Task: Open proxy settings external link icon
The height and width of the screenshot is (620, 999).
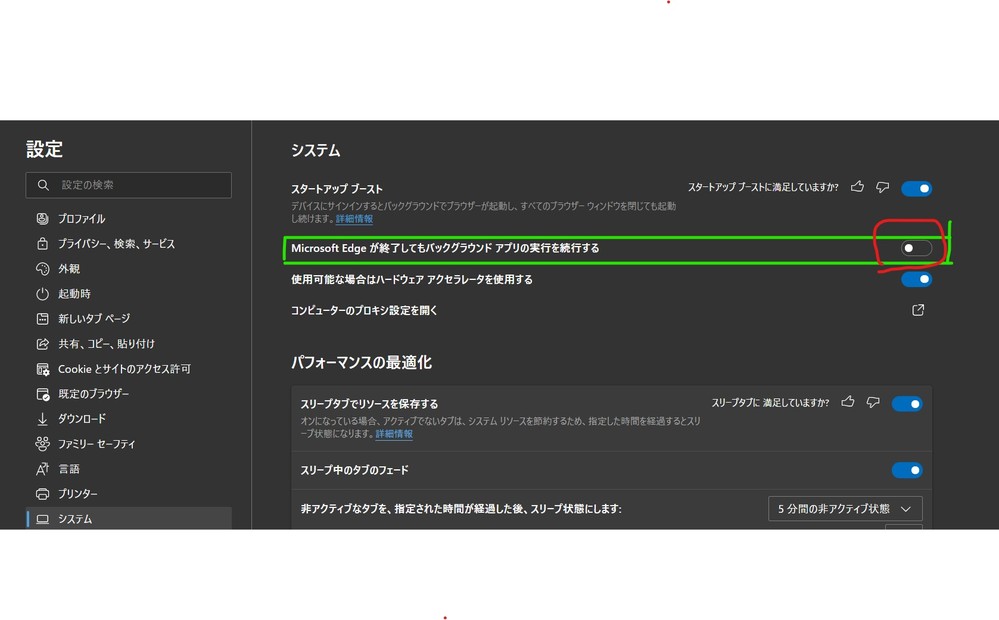Action: pos(918,310)
